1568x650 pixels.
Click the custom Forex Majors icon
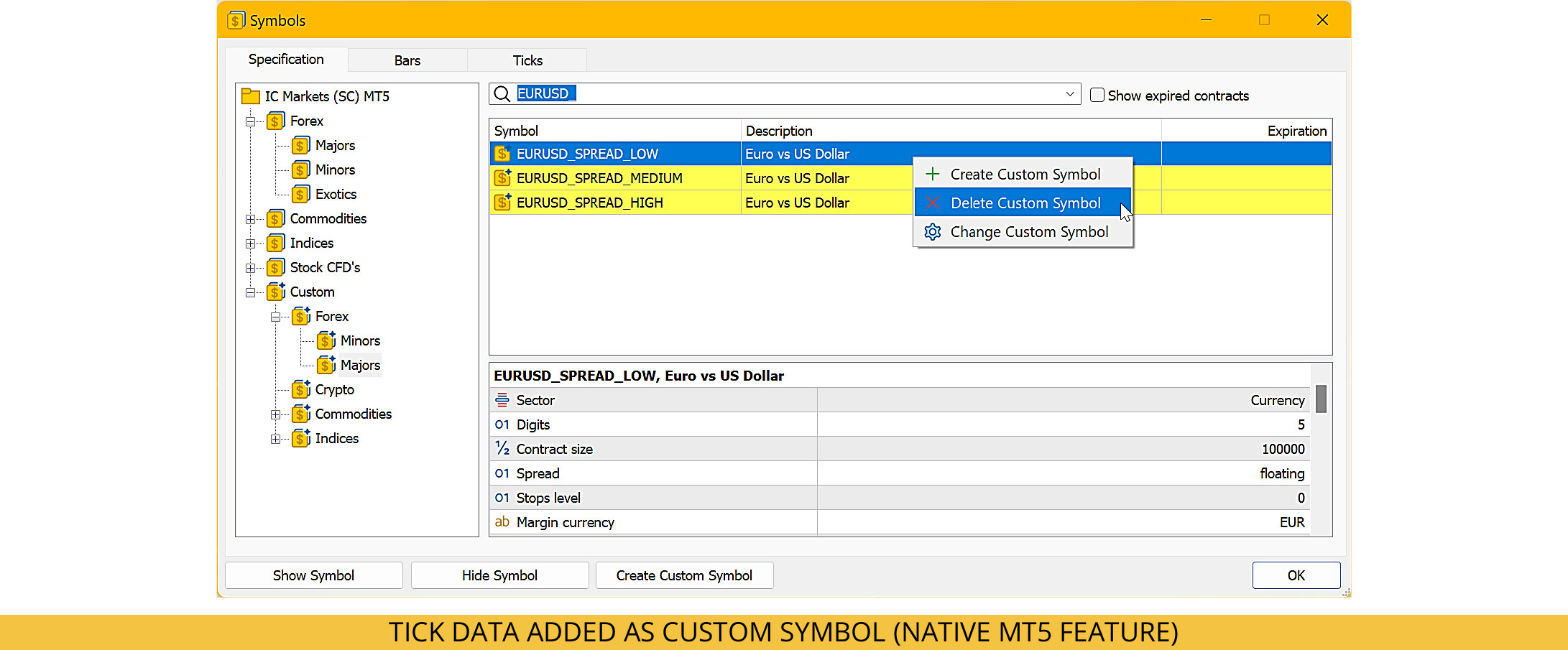coord(326,365)
